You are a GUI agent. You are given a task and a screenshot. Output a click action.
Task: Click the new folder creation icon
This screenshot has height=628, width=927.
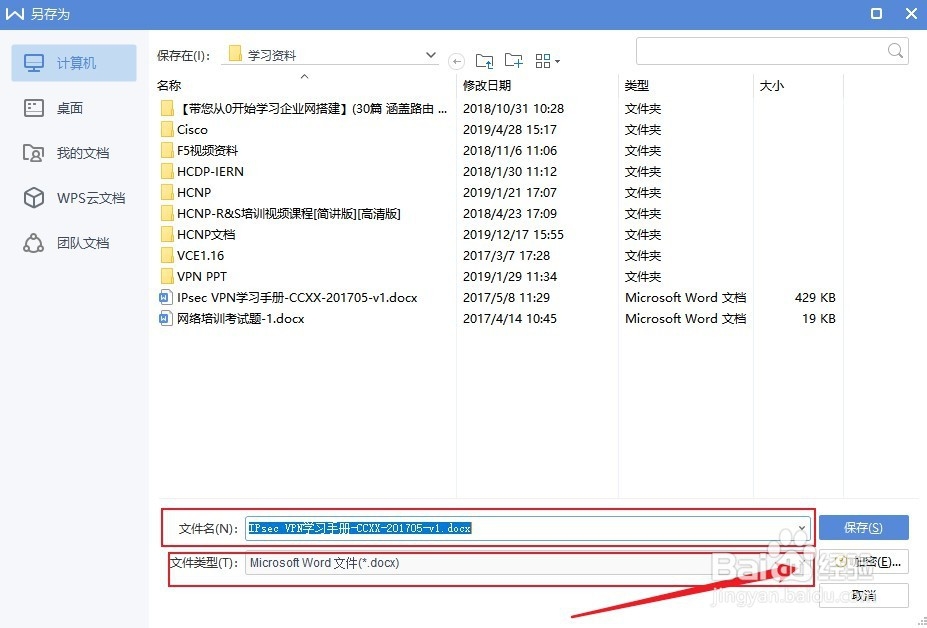(513, 60)
